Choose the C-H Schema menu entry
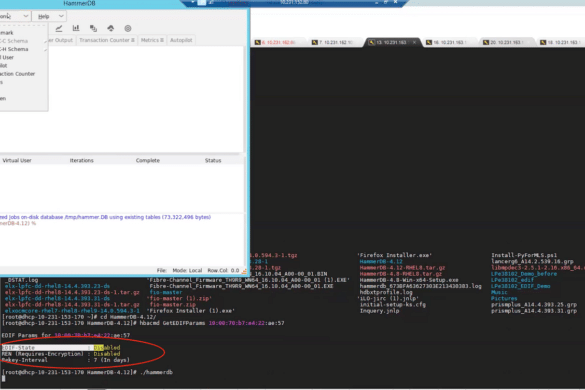 (x=23, y=49)
